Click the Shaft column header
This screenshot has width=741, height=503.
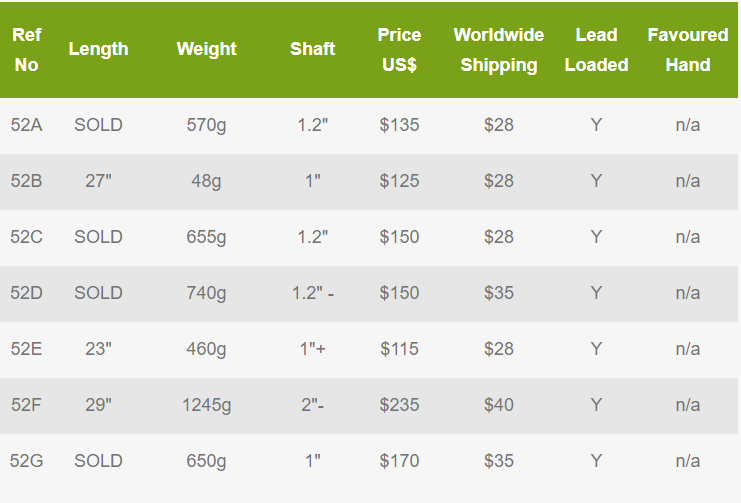(x=312, y=49)
